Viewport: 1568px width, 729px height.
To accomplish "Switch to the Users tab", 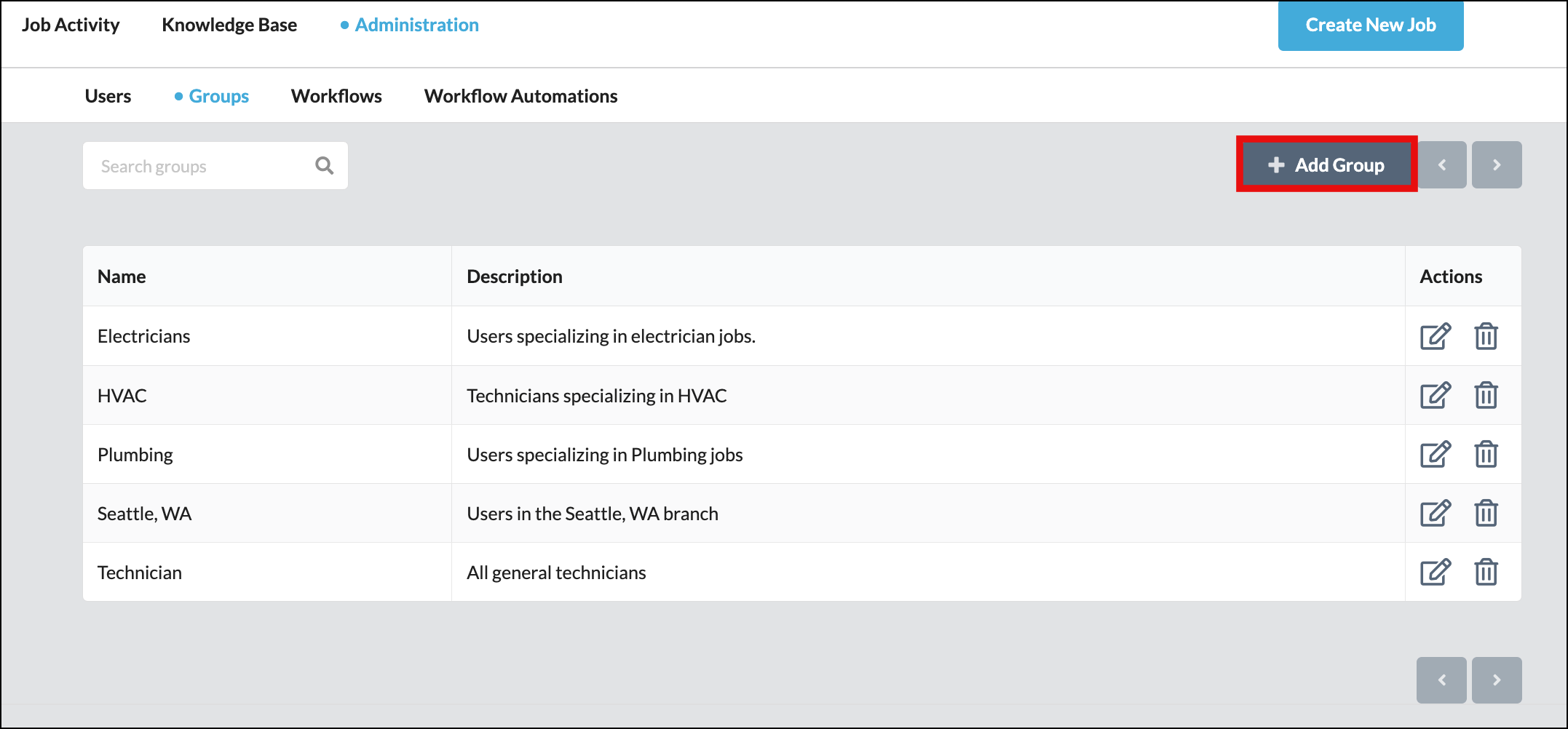I will (108, 96).
